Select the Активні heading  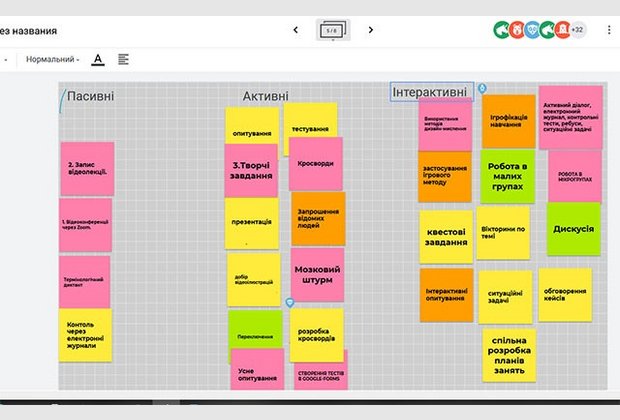(x=265, y=96)
